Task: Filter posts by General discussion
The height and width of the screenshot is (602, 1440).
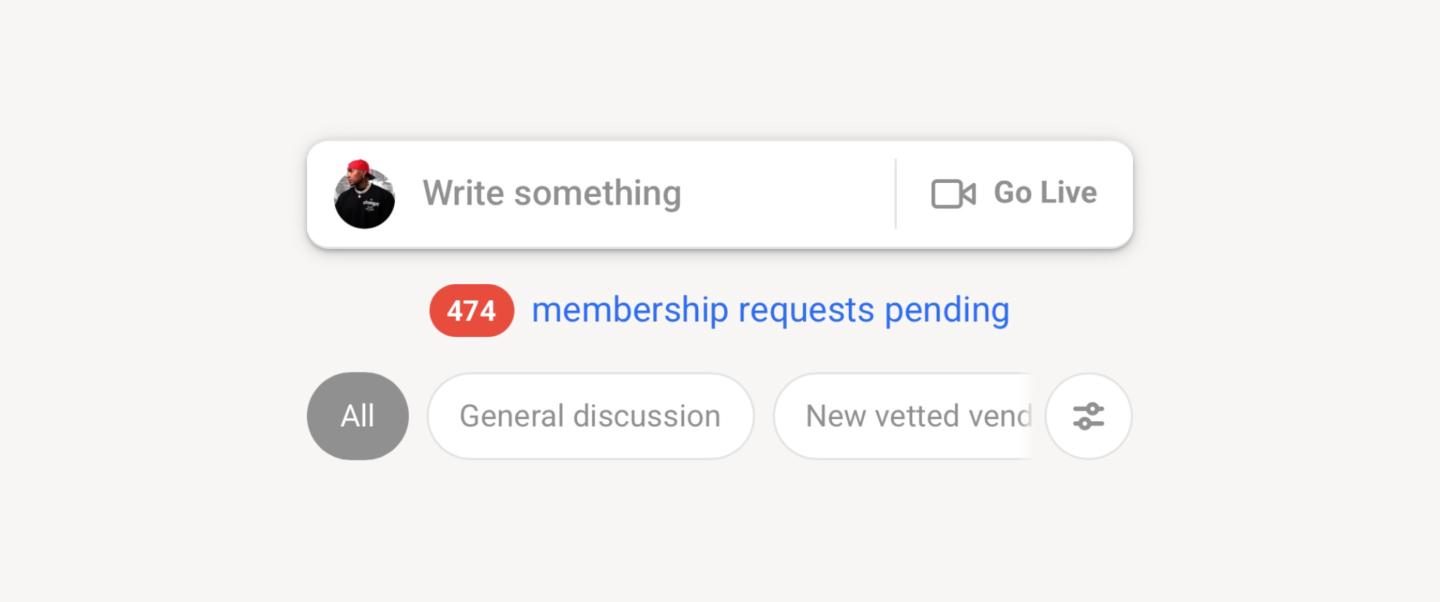Action: click(x=590, y=416)
